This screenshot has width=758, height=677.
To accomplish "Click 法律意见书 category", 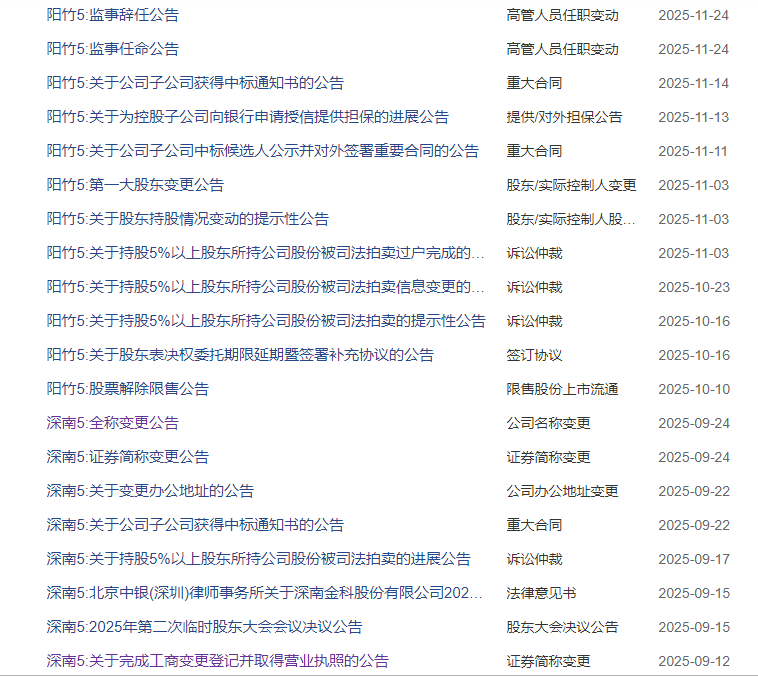I will point(541,593).
